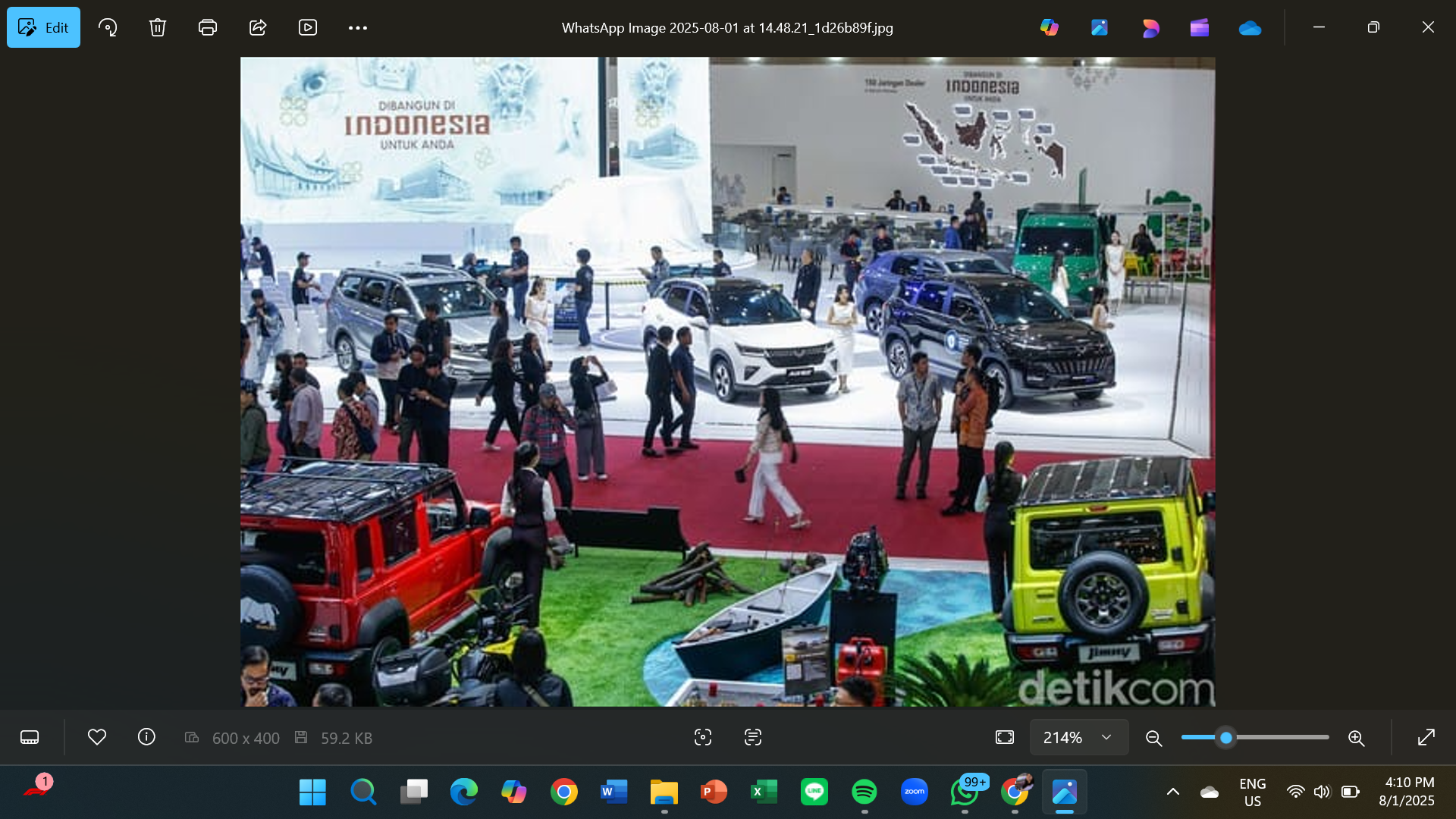This screenshot has height=819, width=1456.
Task: Open PowerPoint from the taskbar
Action: [x=714, y=792]
